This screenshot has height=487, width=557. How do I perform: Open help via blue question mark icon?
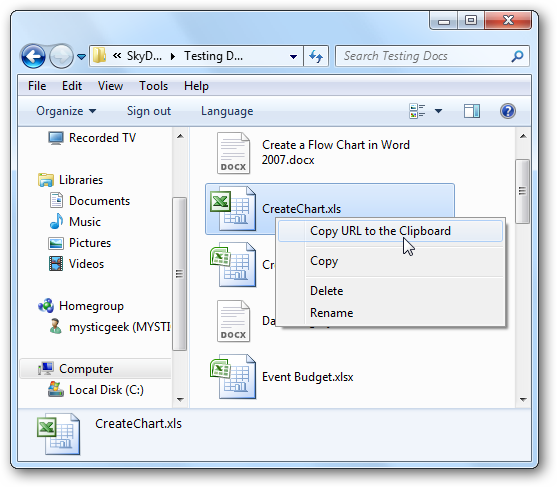(508, 111)
